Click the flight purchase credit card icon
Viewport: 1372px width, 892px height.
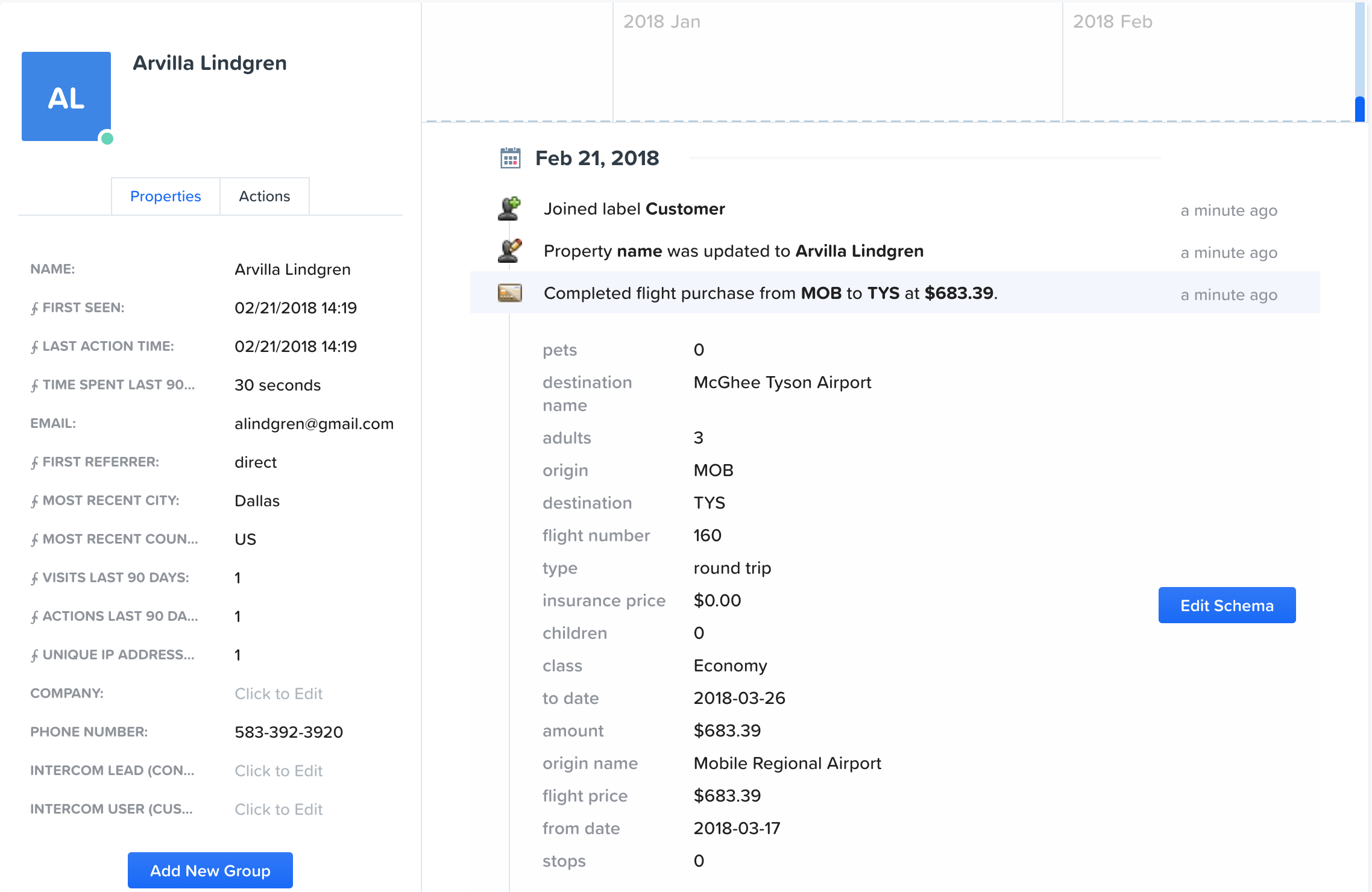pos(509,293)
